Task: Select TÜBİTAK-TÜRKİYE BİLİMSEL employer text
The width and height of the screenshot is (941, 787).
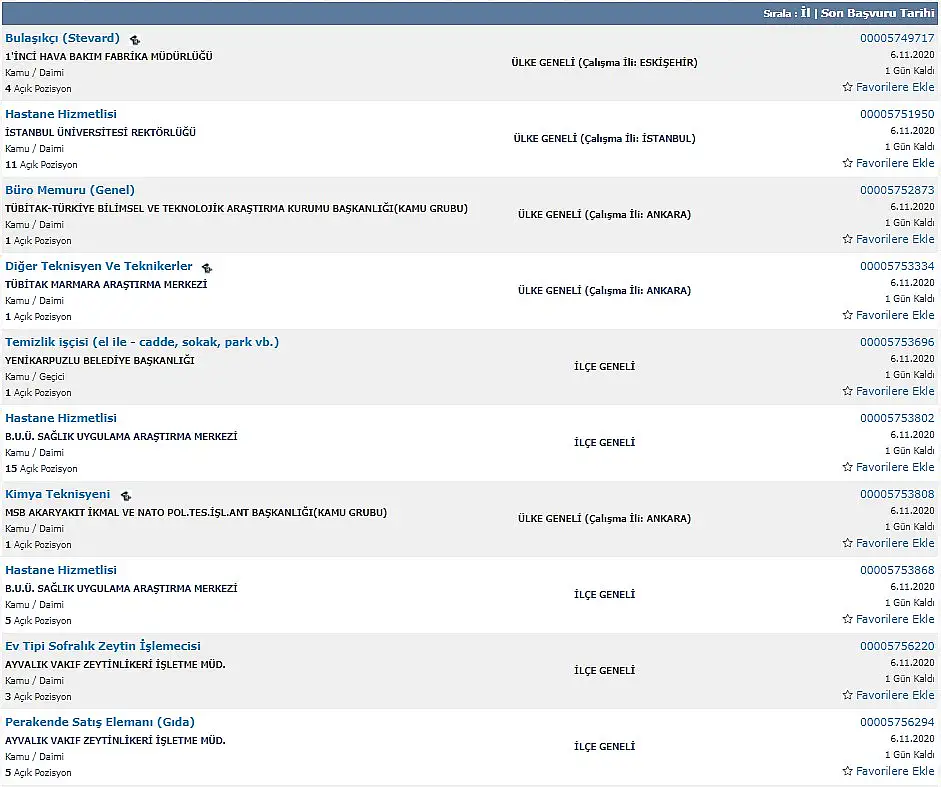Action: point(236,209)
